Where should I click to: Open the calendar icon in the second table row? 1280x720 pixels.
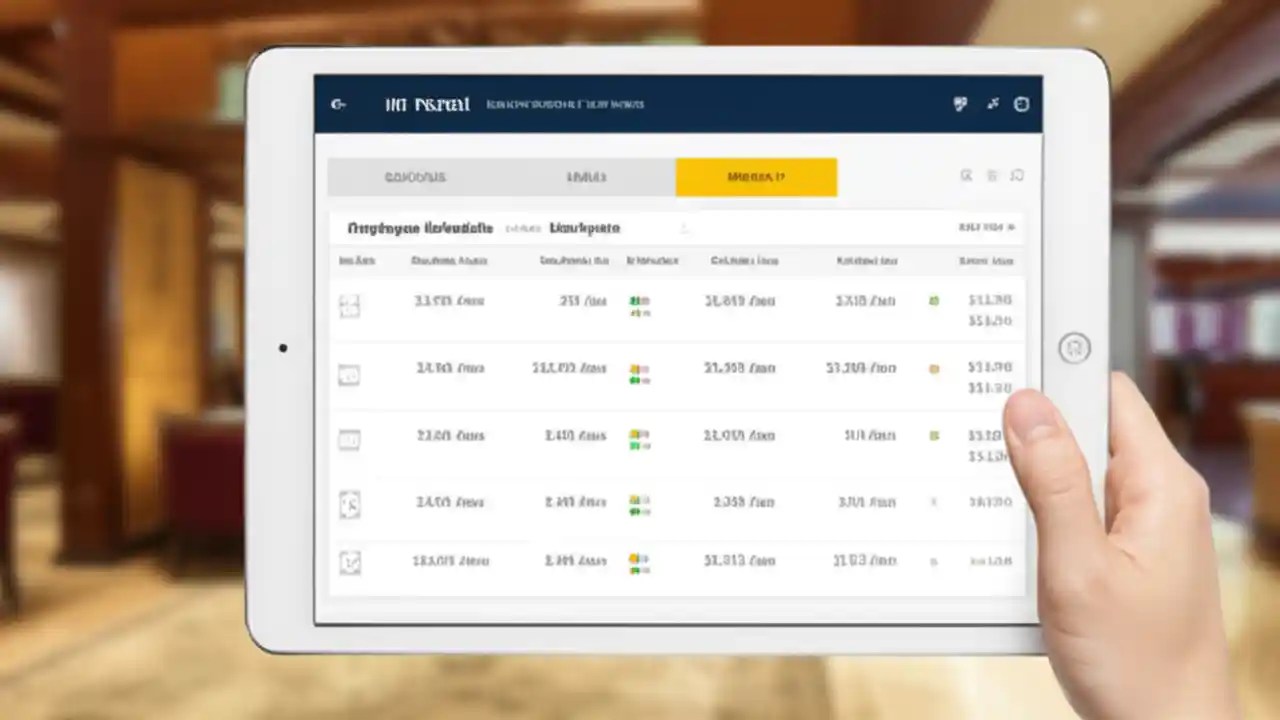click(350, 374)
